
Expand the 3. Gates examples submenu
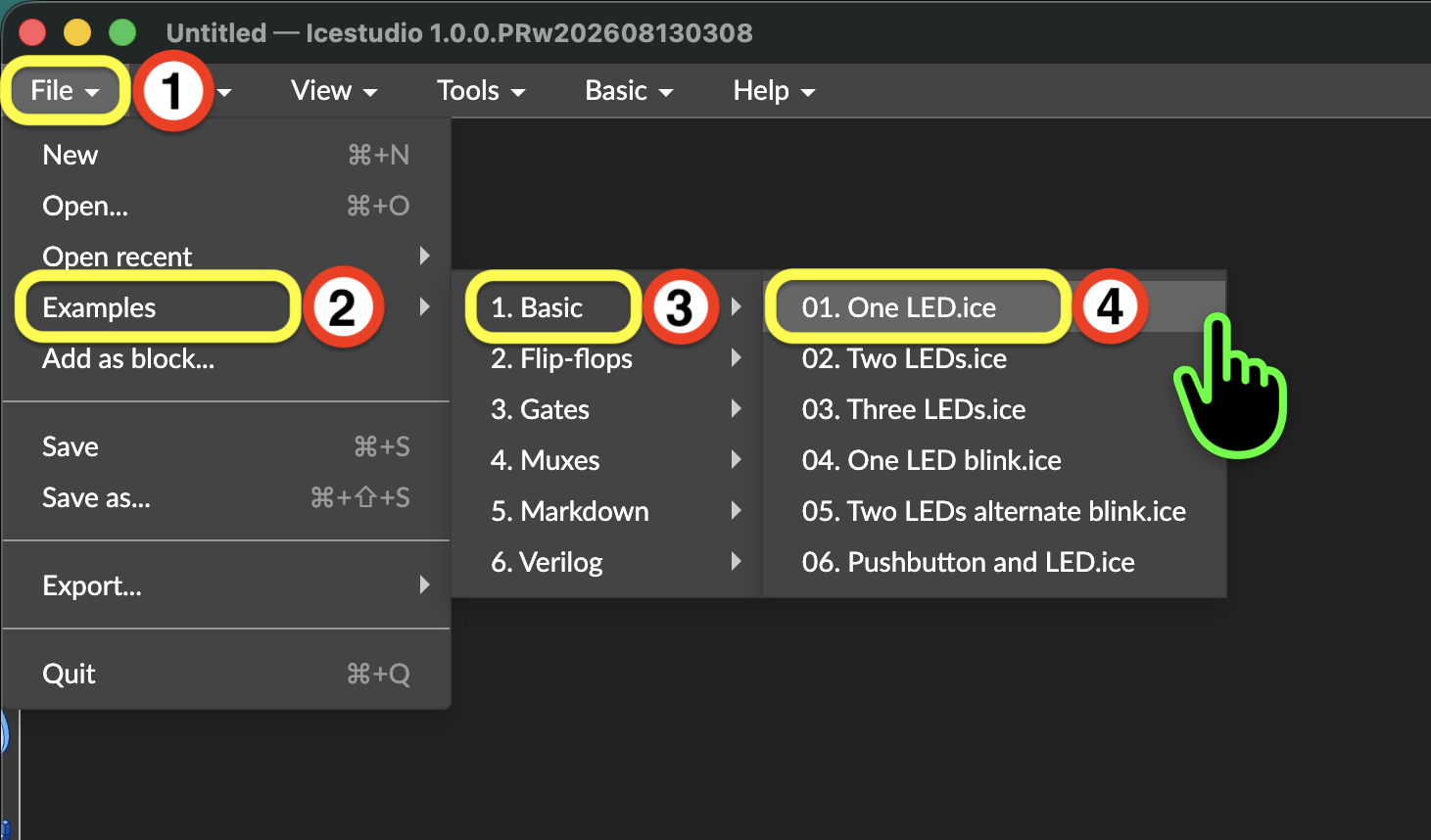(607, 409)
